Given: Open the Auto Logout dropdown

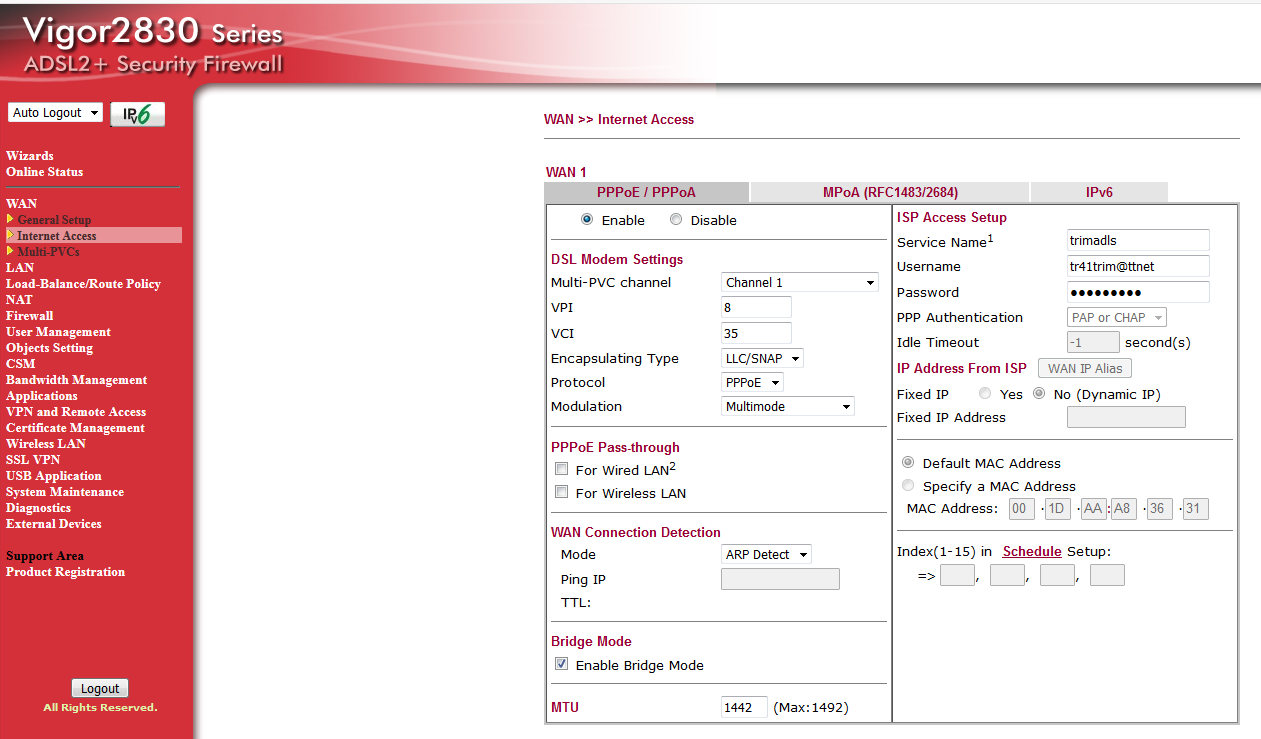Looking at the screenshot, I should 55,113.
